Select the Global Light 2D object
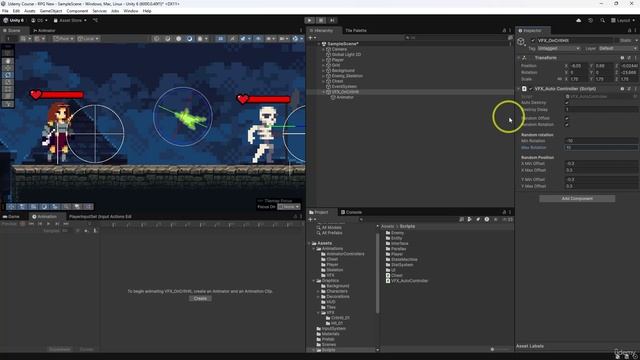 346,55
